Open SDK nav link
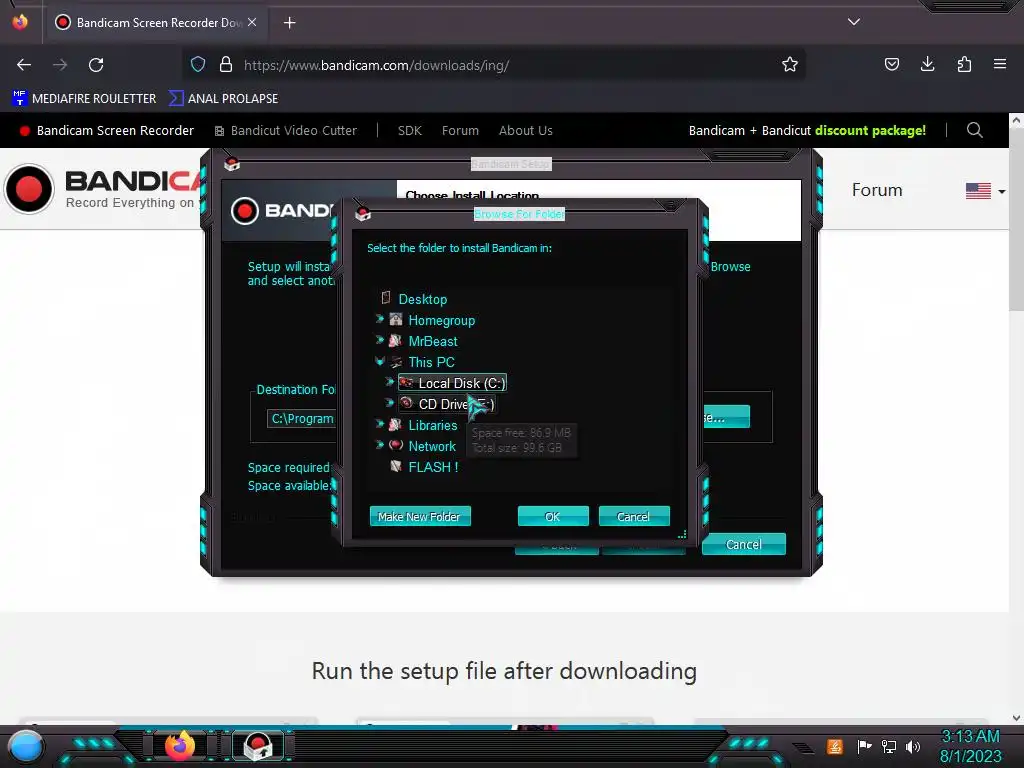Screen dimensions: 1024x768 [409, 131]
